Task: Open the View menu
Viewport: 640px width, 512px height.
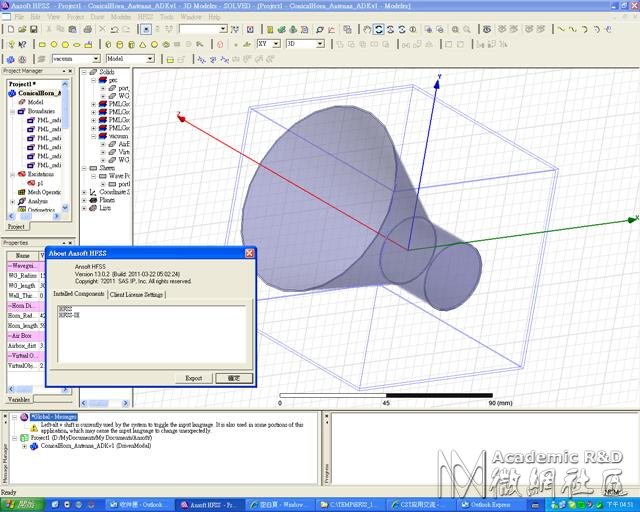Action: (x=53, y=17)
